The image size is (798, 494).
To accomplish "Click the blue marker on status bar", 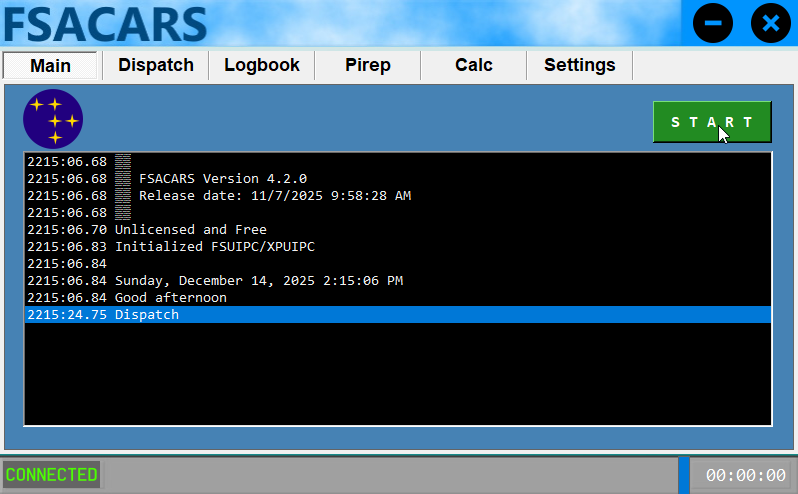I will [684, 475].
